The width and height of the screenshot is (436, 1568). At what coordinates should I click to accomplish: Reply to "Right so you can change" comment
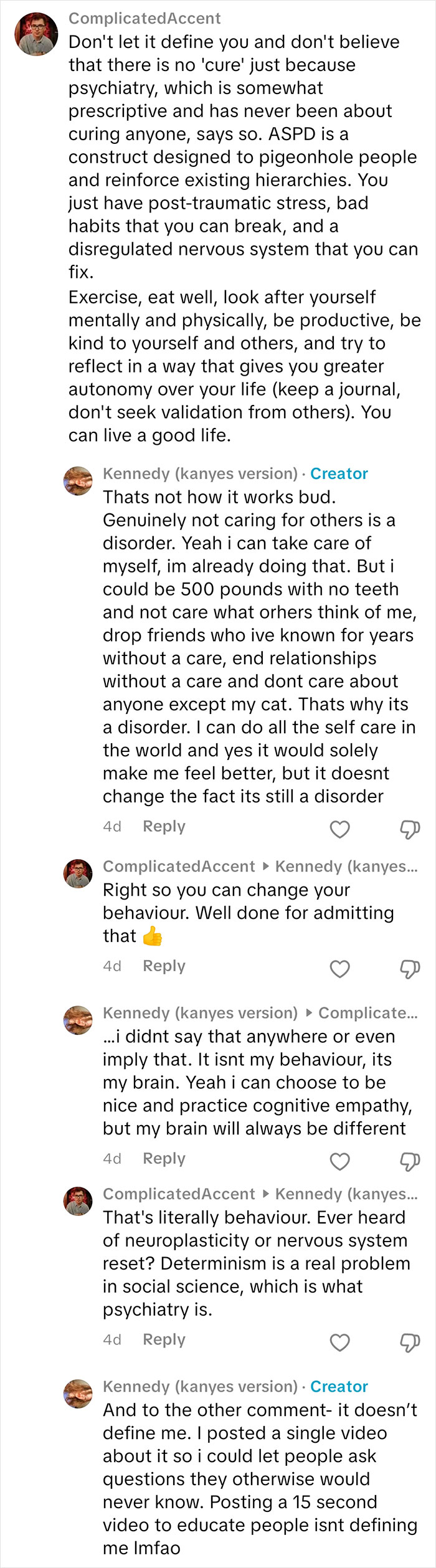tap(164, 966)
